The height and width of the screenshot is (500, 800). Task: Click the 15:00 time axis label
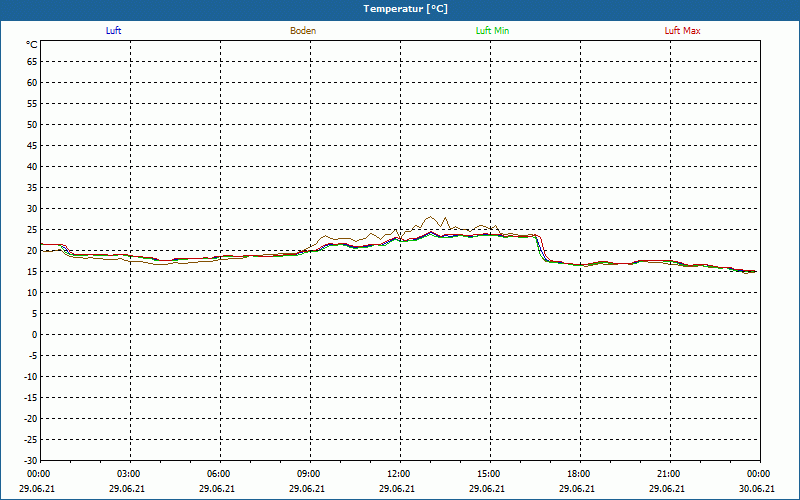[x=489, y=474]
